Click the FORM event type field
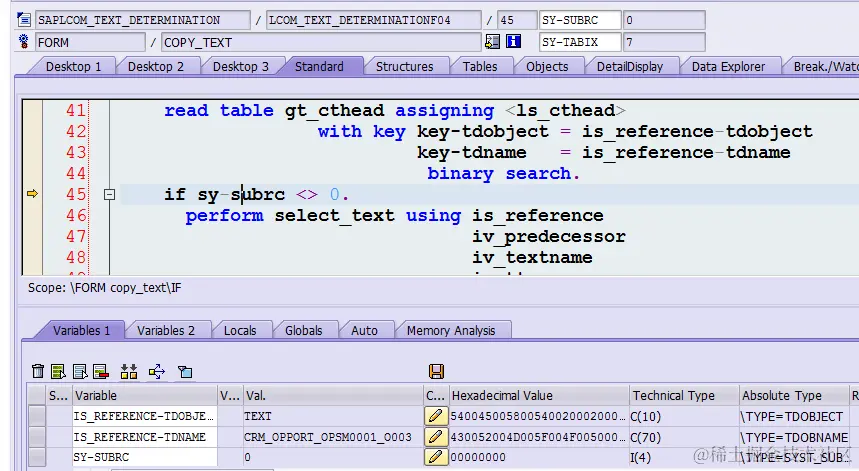Screen dimensions: 859x471 (90, 42)
